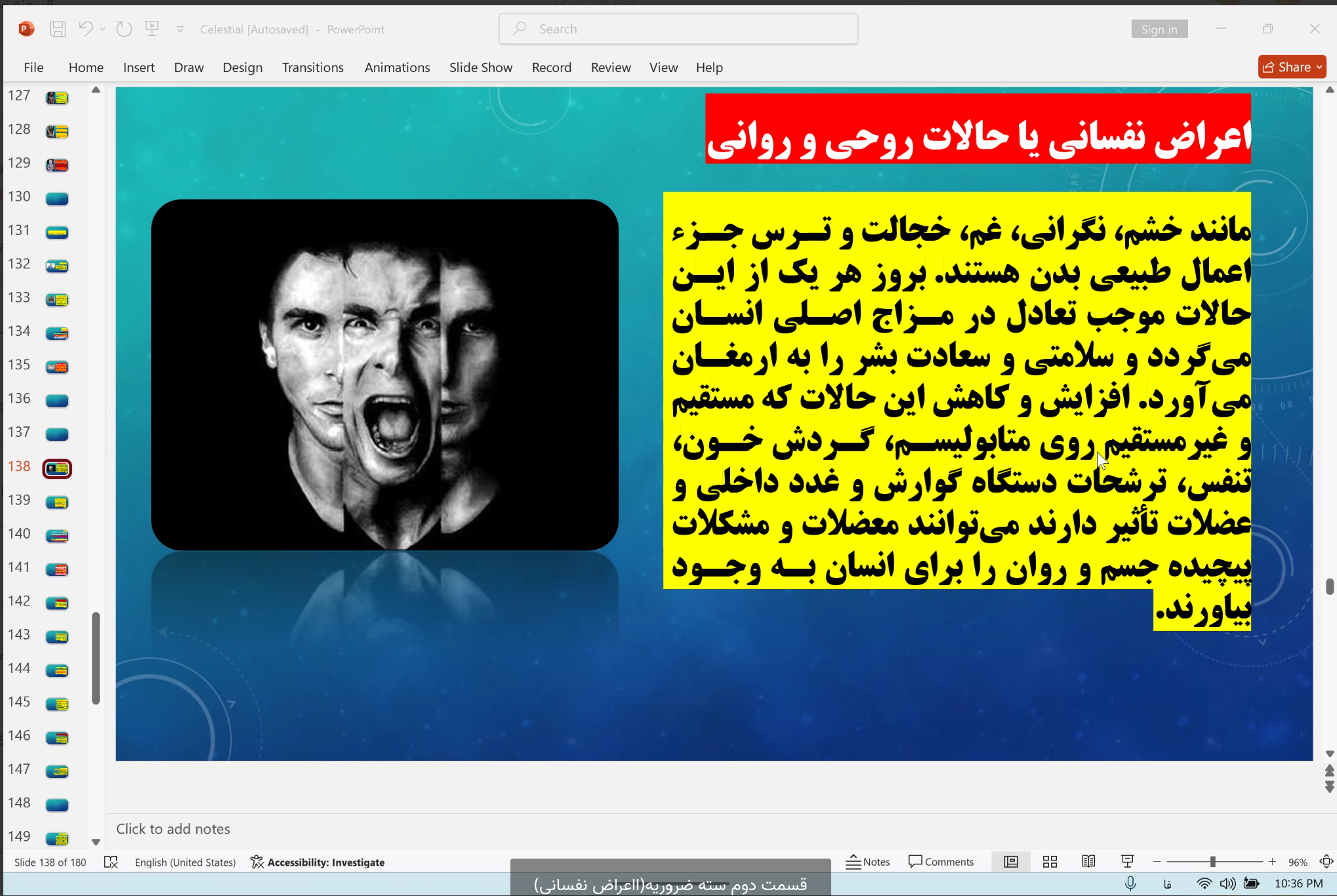The width and height of the screenshot is (1337, 896).
Task: Start Slide Show from status bar icon
Action: [1128, 862]
